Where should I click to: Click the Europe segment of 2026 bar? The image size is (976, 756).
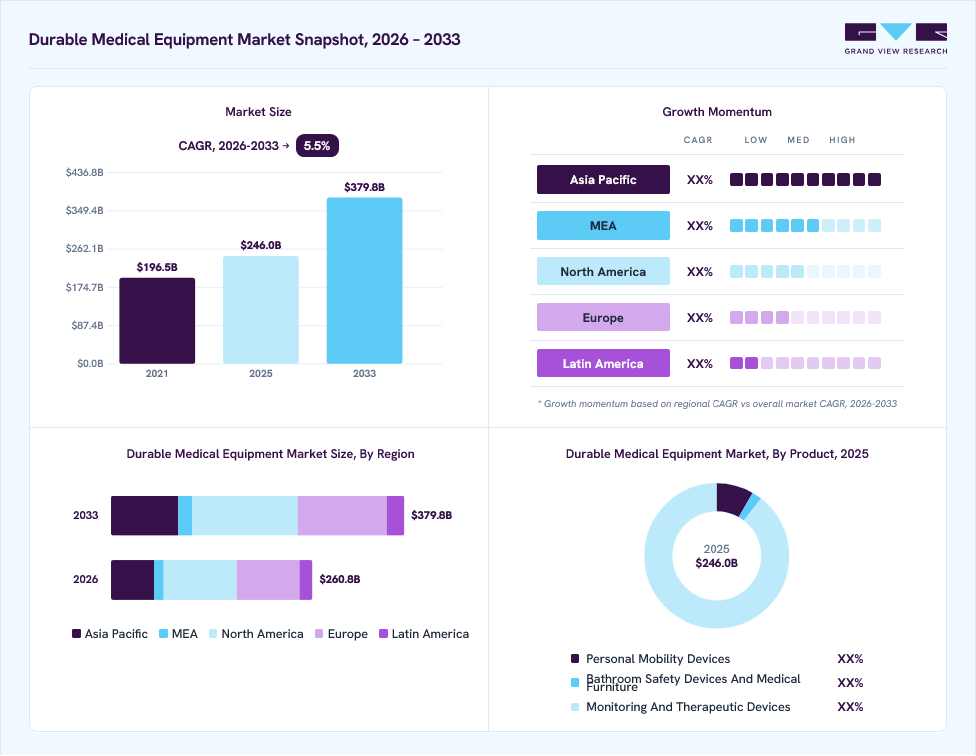[x=268, y=580]
